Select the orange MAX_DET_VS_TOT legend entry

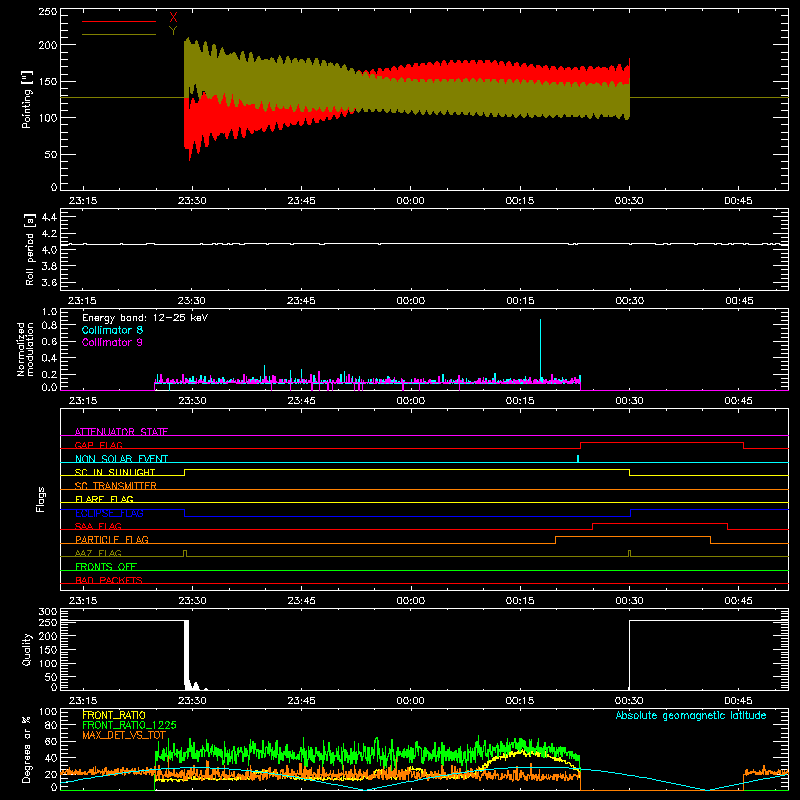[x=124, y=735]
